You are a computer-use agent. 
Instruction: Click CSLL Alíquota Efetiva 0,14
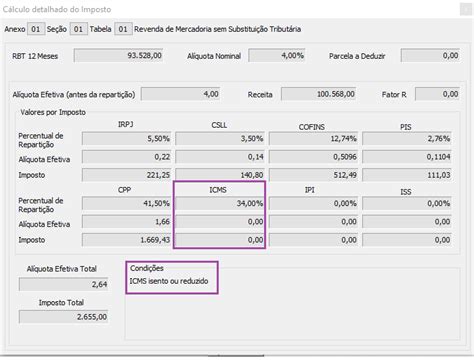click(x=220, y=157)
